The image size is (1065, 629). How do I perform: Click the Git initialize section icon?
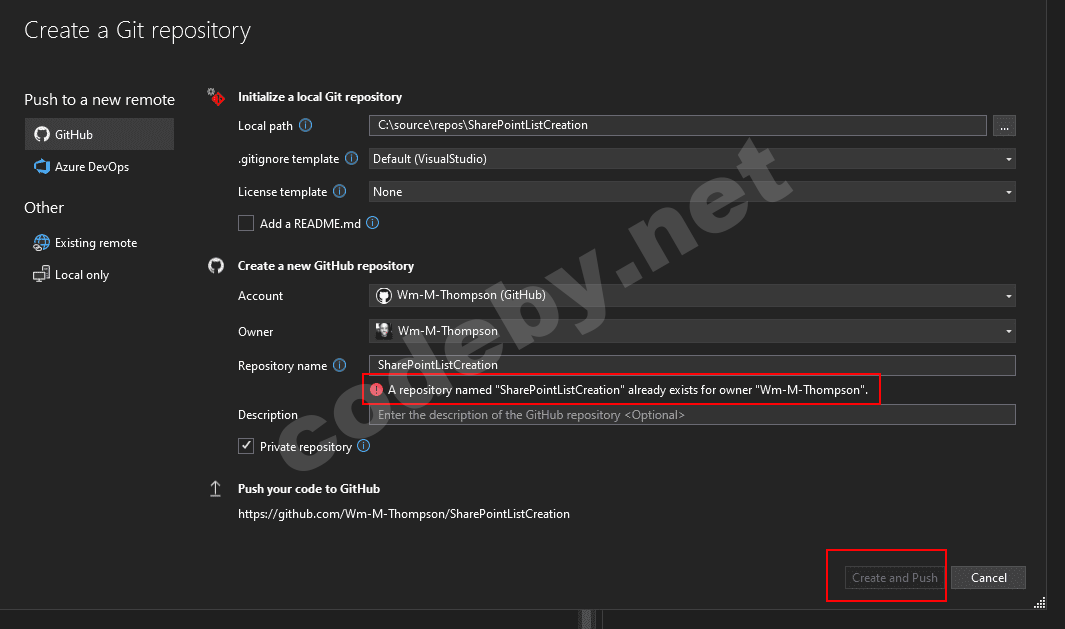(x=216, y=96)
